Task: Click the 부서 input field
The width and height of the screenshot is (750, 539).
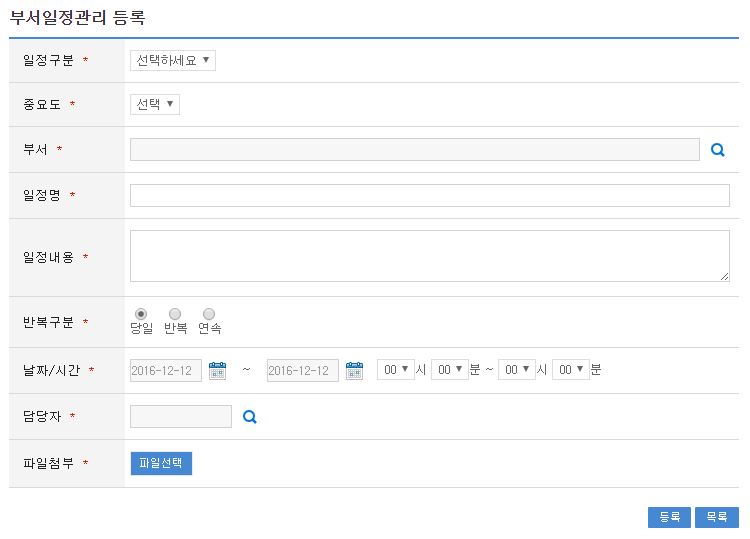Action: 414,150
